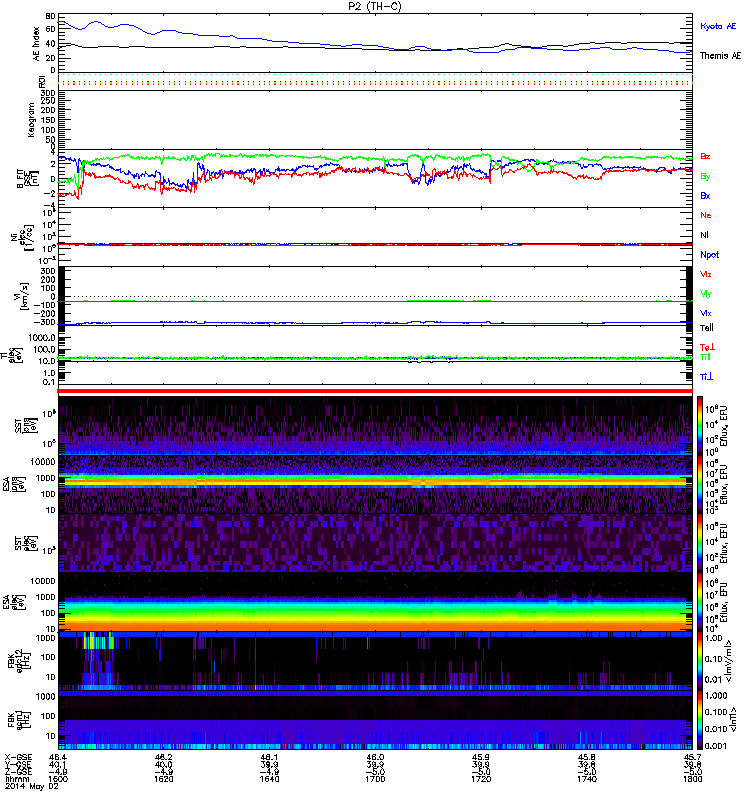
Task: Click the FBK scm [Hz] axis label
Action: 17,718
